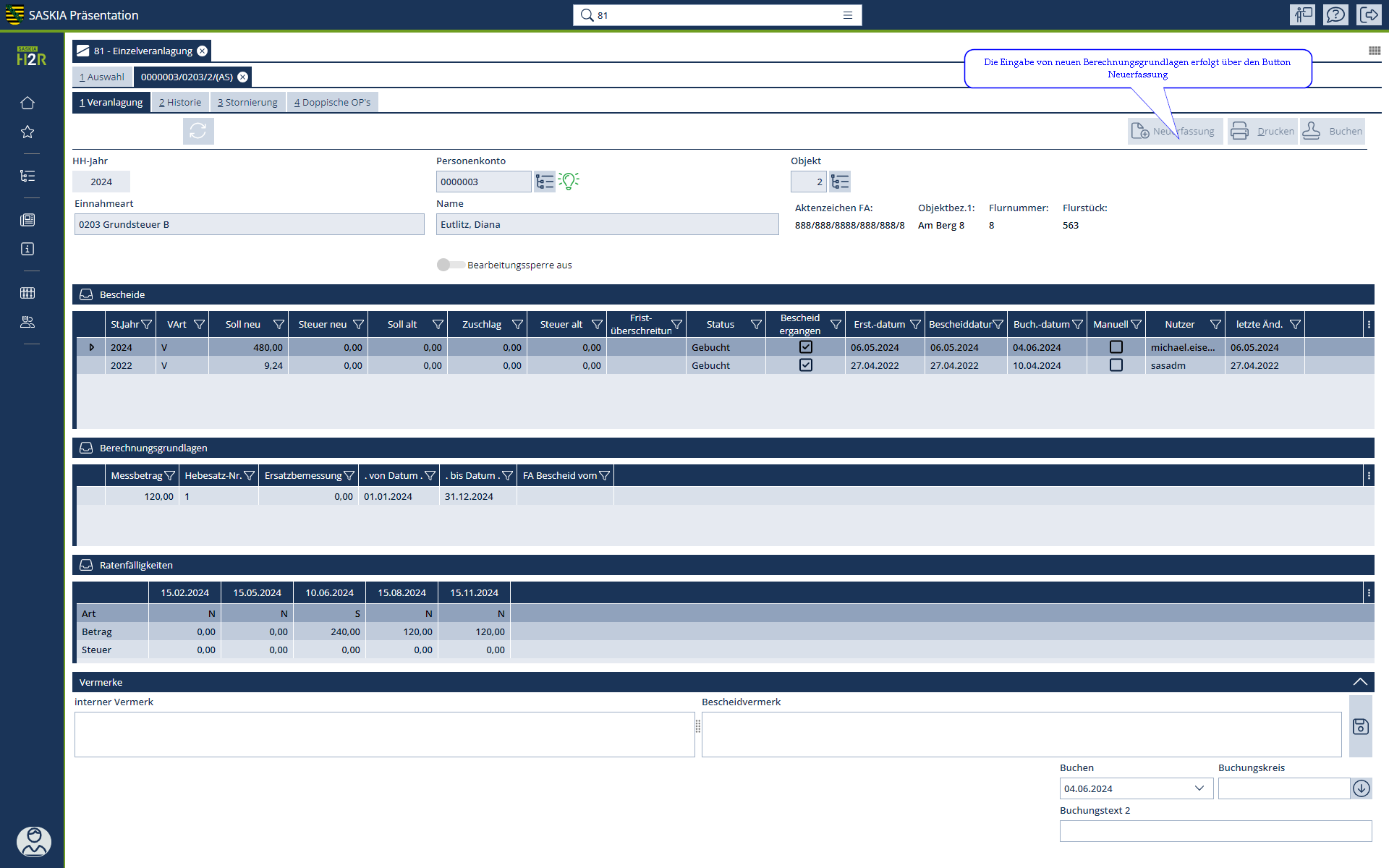Switch to the Stornierung tab
The height and width of the screenshot is (868, 1389).
pyautogui.click(x=247, y=102)
